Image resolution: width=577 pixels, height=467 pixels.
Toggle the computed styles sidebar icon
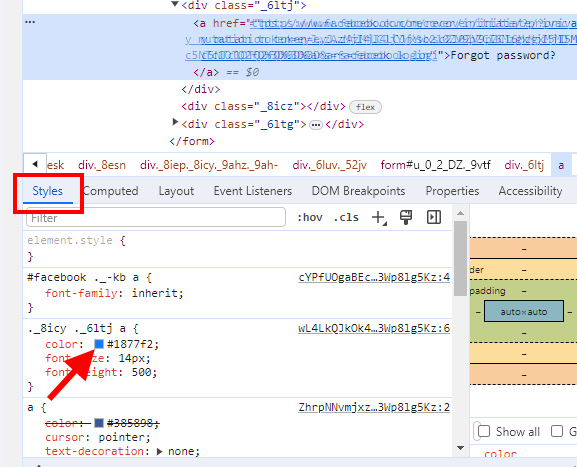434,217
